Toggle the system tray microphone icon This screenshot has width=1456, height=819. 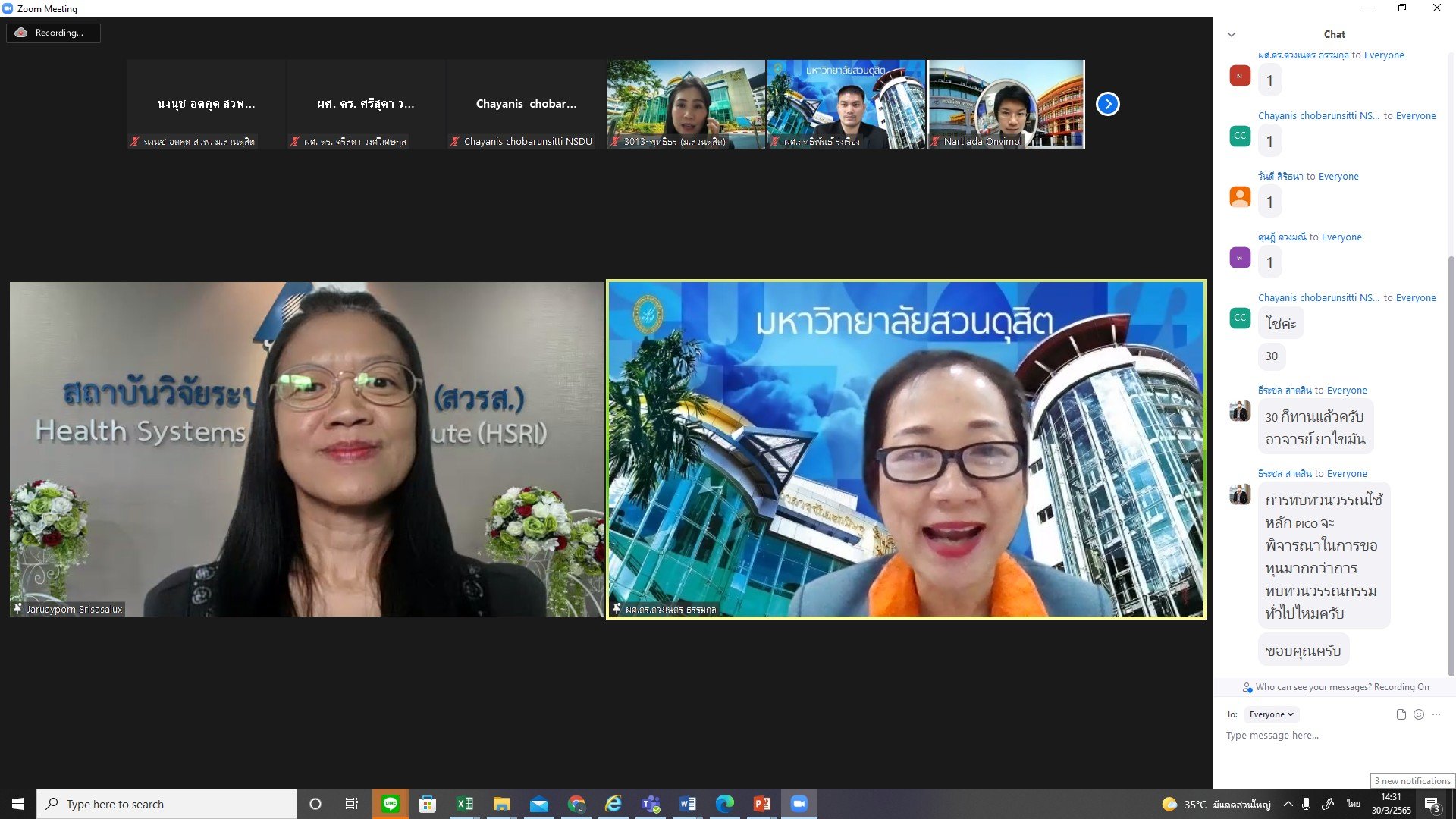[x=1306, y=804]
